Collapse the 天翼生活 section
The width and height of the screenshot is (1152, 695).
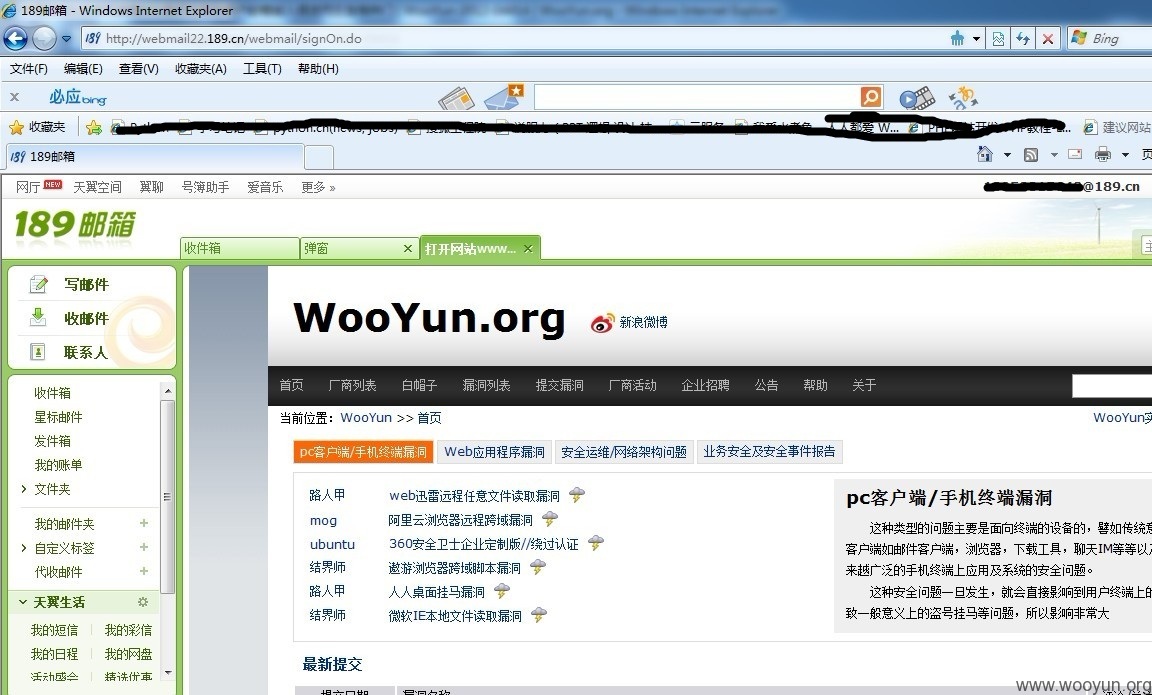click(23, 602)
